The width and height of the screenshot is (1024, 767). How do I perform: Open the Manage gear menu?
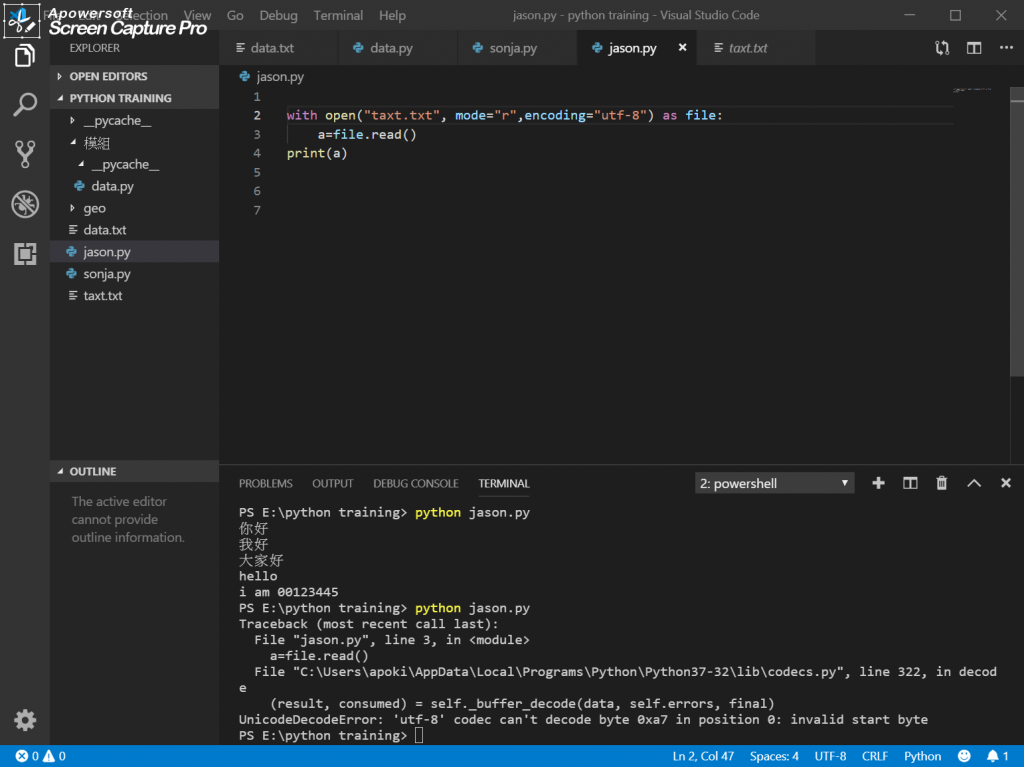pyautogui.click(x=25, y=720)
